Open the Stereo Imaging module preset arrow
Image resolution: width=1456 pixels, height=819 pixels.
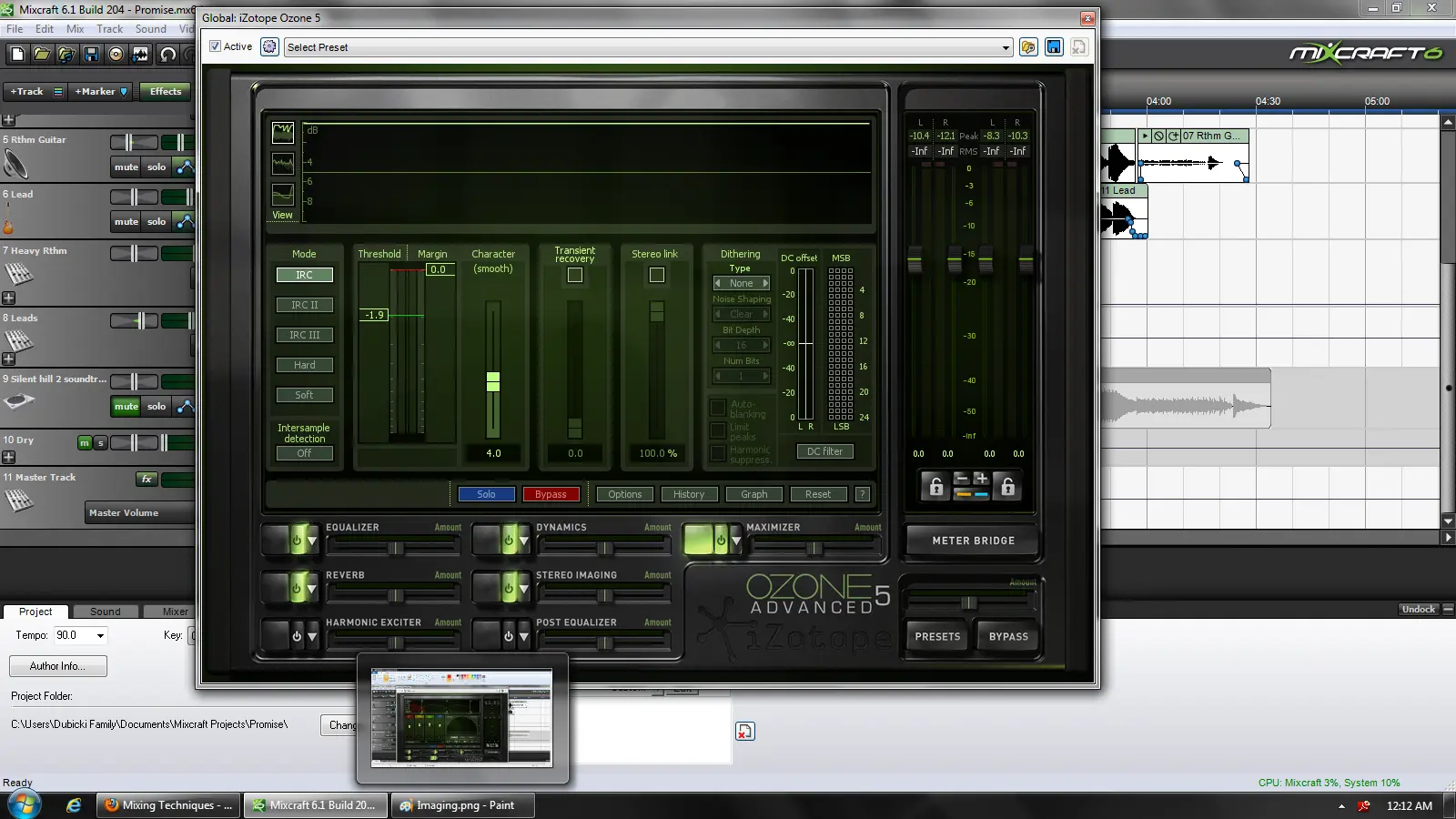coord(524,589)
